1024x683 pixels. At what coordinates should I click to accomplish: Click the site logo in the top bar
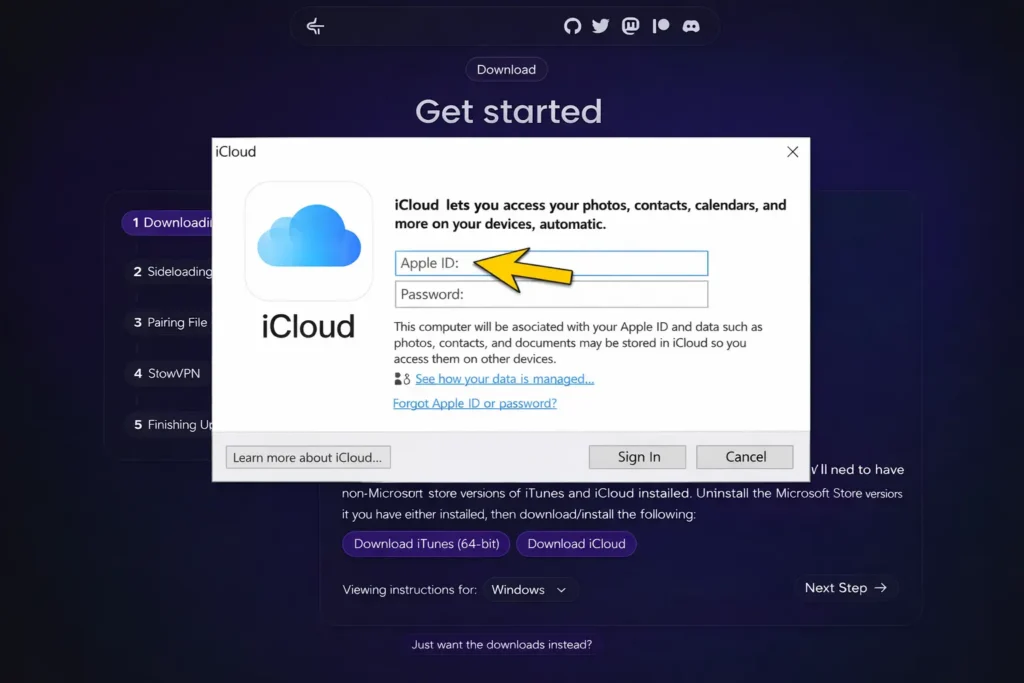coord(316,26)
